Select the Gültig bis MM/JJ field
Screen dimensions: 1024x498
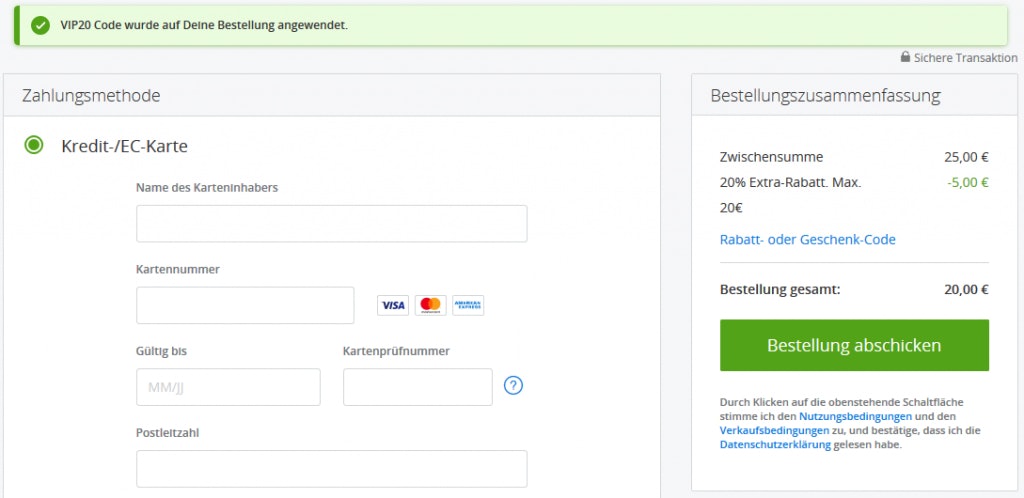coord(228,387)
